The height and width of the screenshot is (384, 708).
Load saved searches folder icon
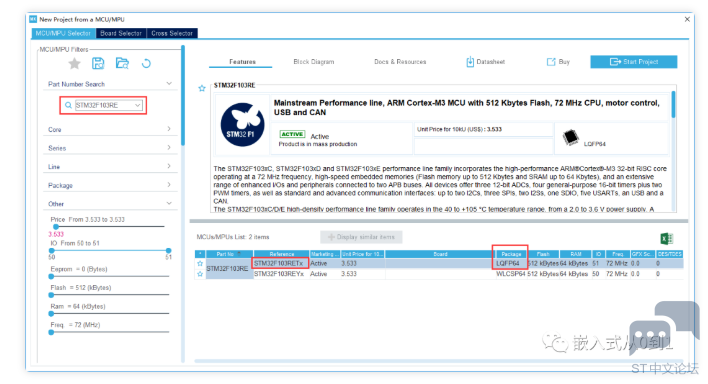click(x=122, y=63)
